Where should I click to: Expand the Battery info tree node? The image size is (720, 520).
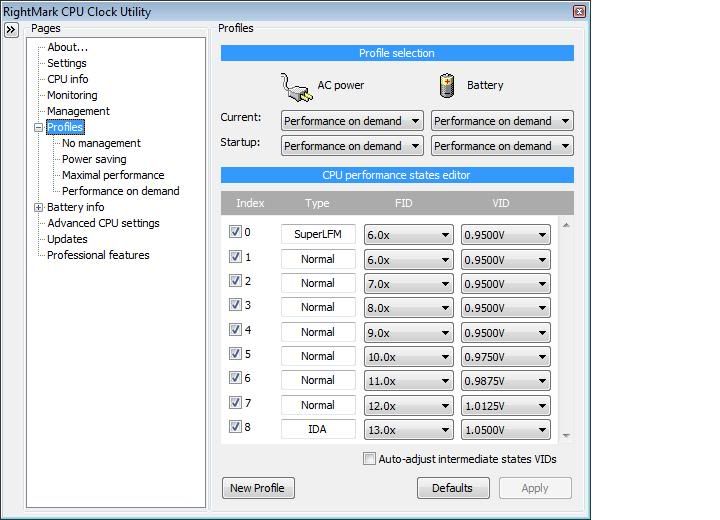39,207
